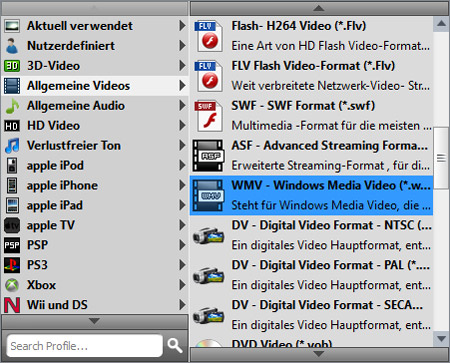The height and width of the screenshot is (363, 450).
Task: Click the HD Video icon
Action: point(12,126)
